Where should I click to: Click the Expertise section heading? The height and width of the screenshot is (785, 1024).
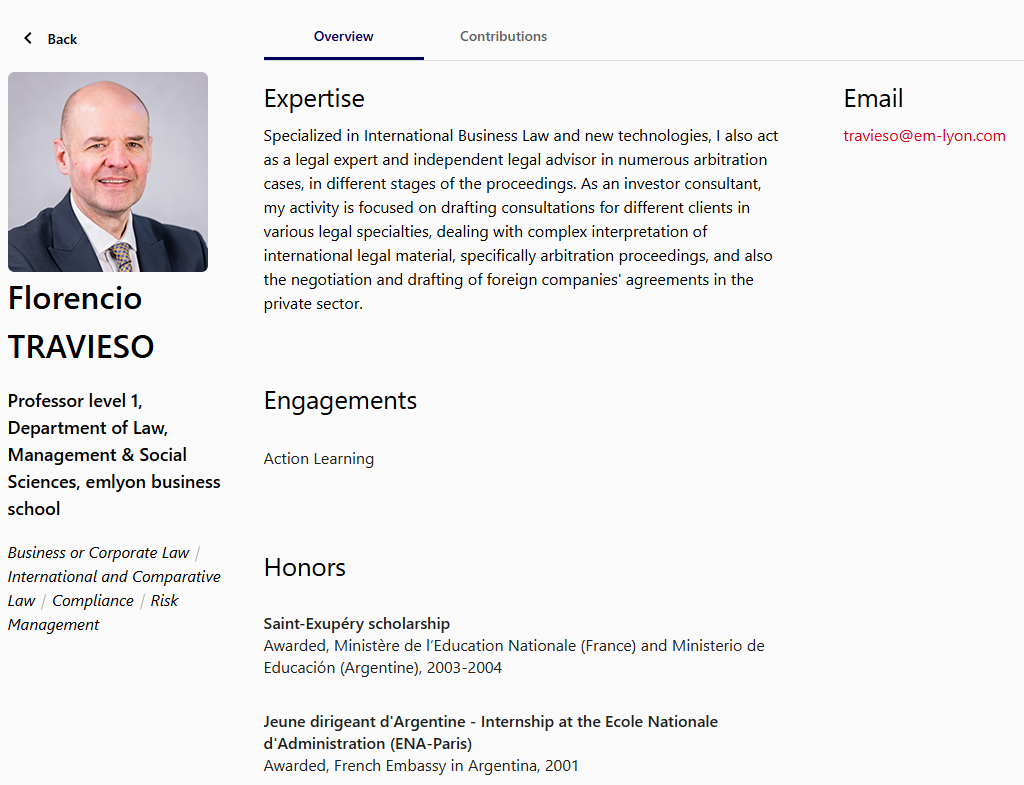click(314, 99)
